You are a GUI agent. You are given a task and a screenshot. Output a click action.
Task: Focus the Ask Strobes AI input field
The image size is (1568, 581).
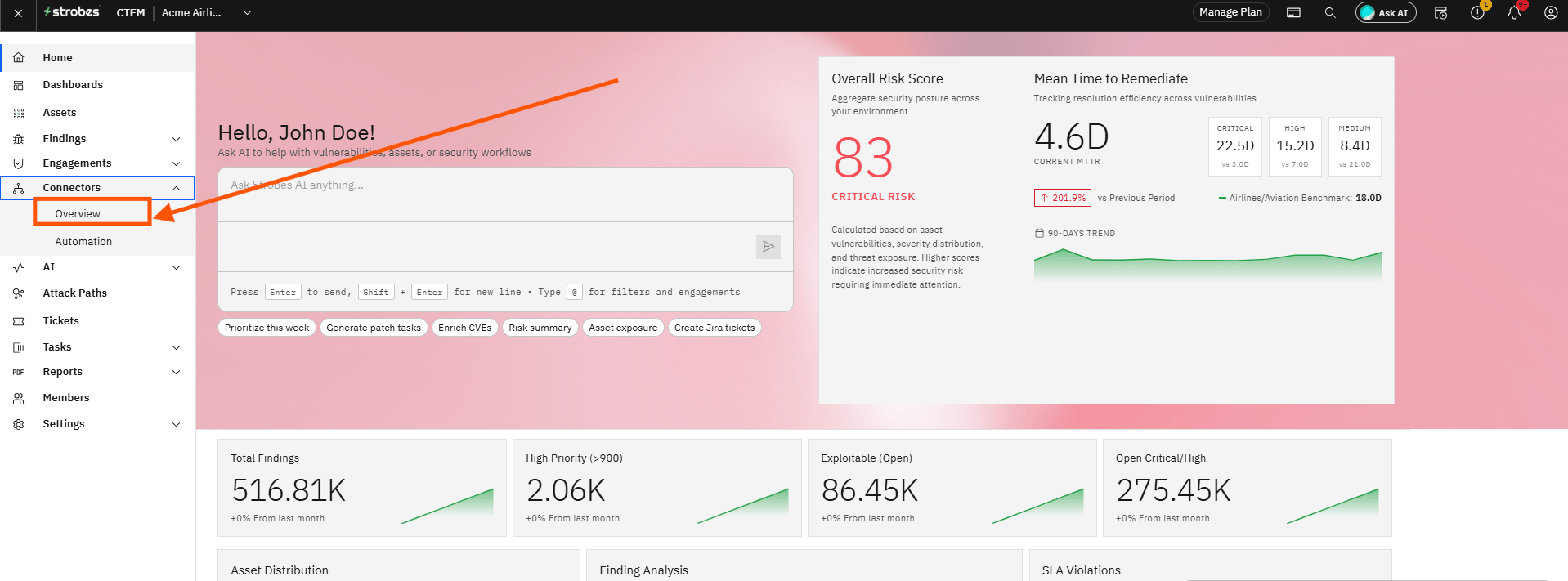coord(505,194)
